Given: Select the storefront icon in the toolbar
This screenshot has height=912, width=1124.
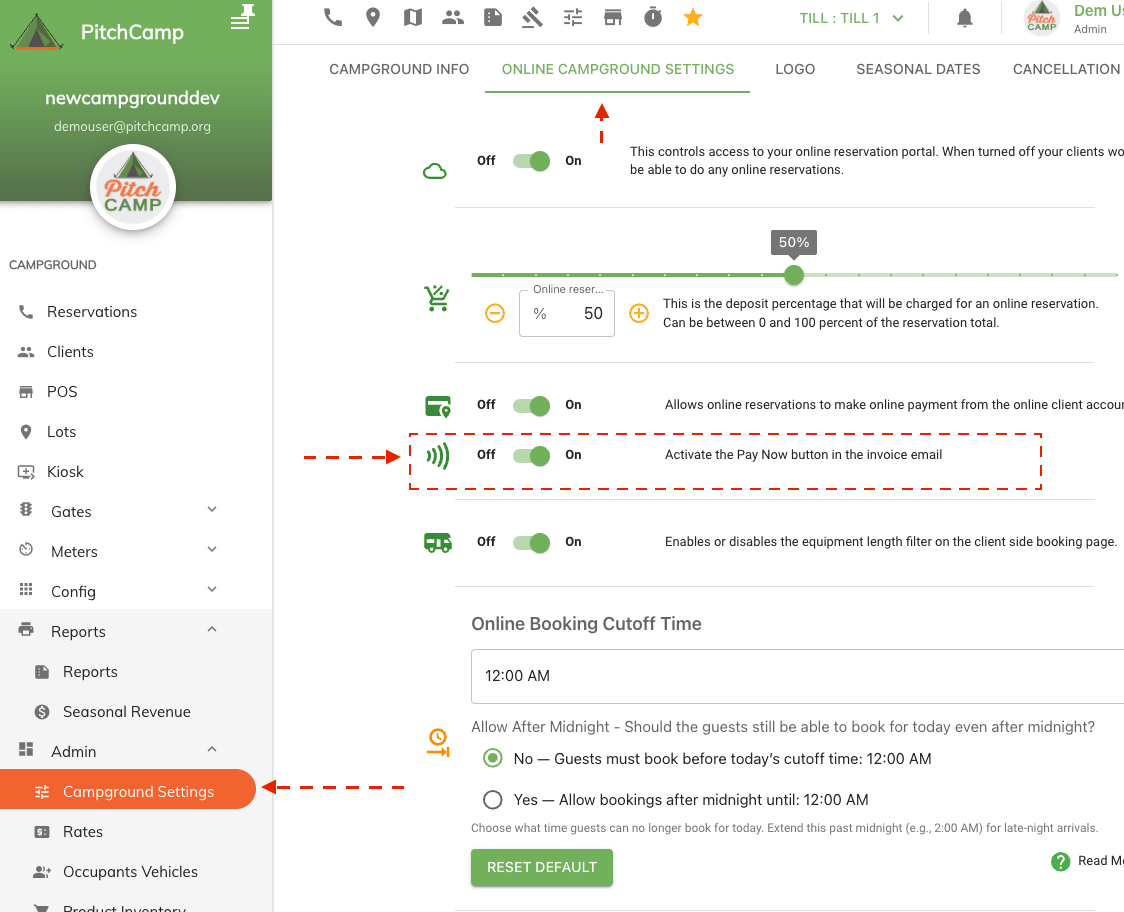Looking at the screenshot, I should click(x=613, y=17).
